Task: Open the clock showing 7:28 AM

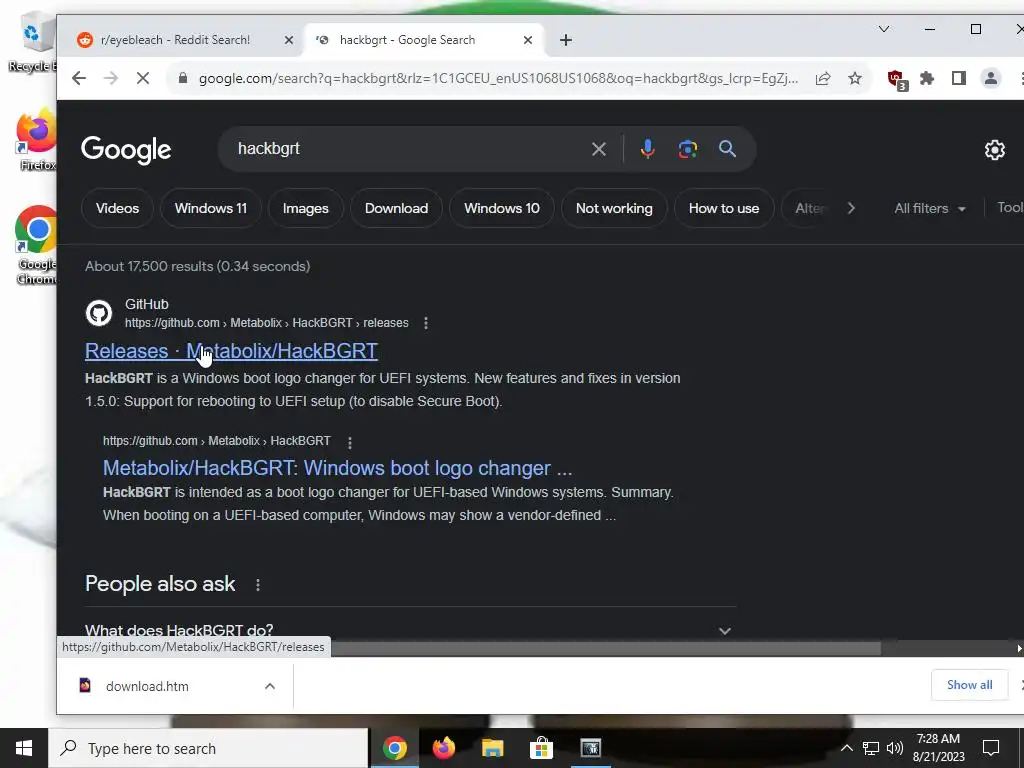Action: click(x=938, y=748)
